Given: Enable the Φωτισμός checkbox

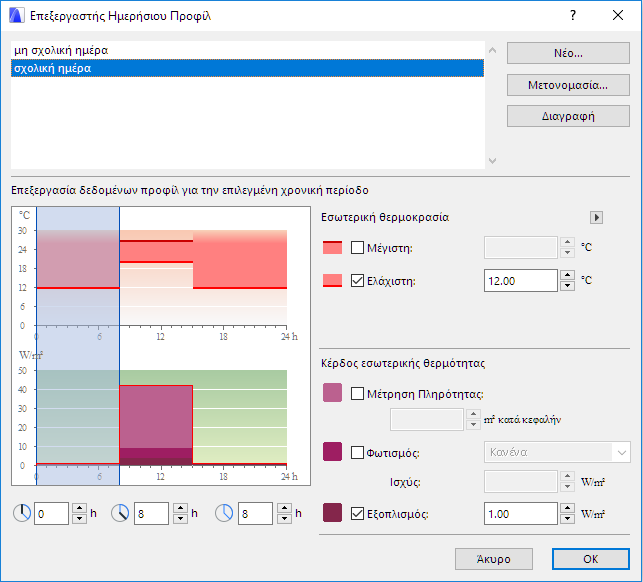Looking at the screenshot, I should 358,453.
